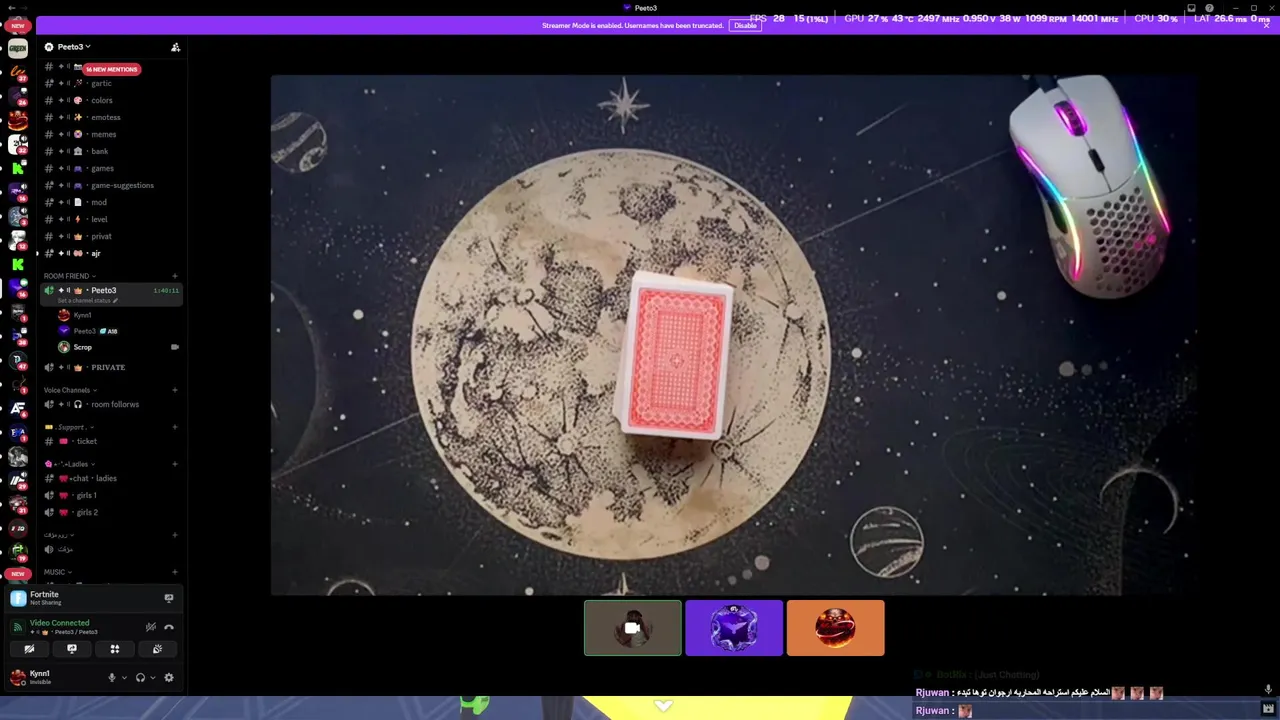1280x720 pixels.
Task: Open the bank text channel
Action: click(110, 151)
